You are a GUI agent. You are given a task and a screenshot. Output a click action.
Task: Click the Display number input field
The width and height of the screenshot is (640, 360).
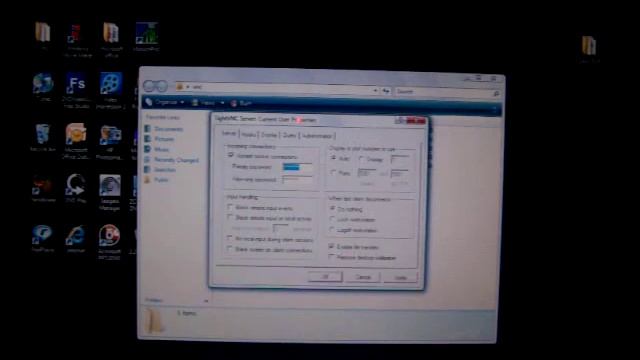click(x=399, y=160)
